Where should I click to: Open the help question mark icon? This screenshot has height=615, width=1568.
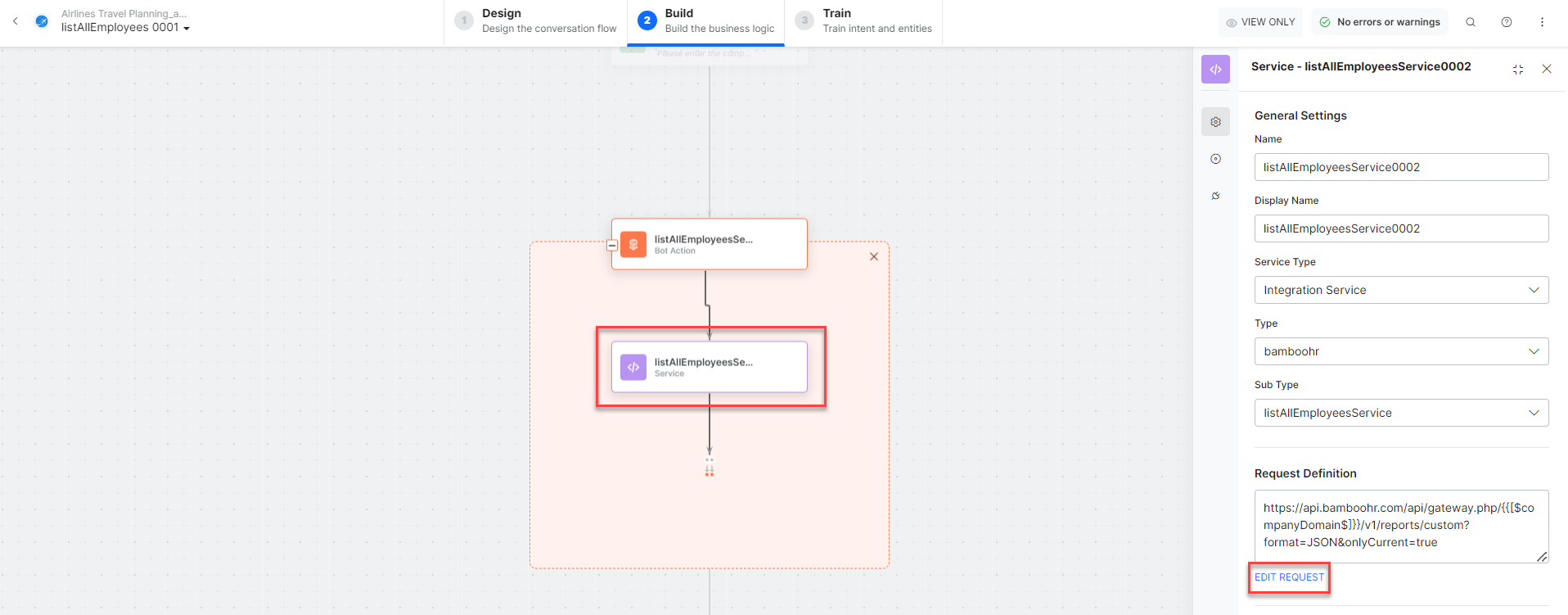1507,22
